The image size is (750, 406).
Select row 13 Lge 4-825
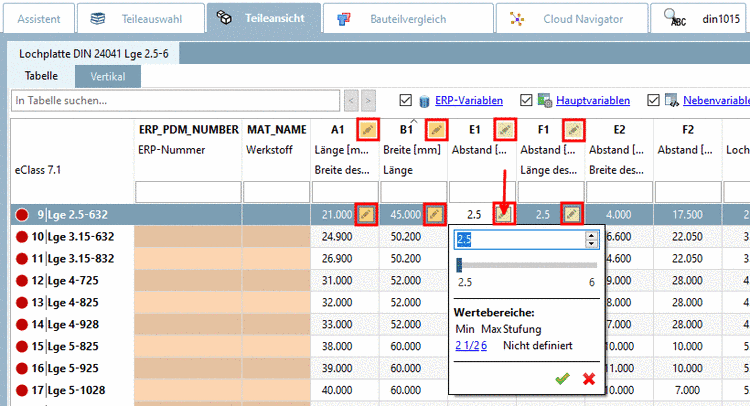[x=72, y=303]
